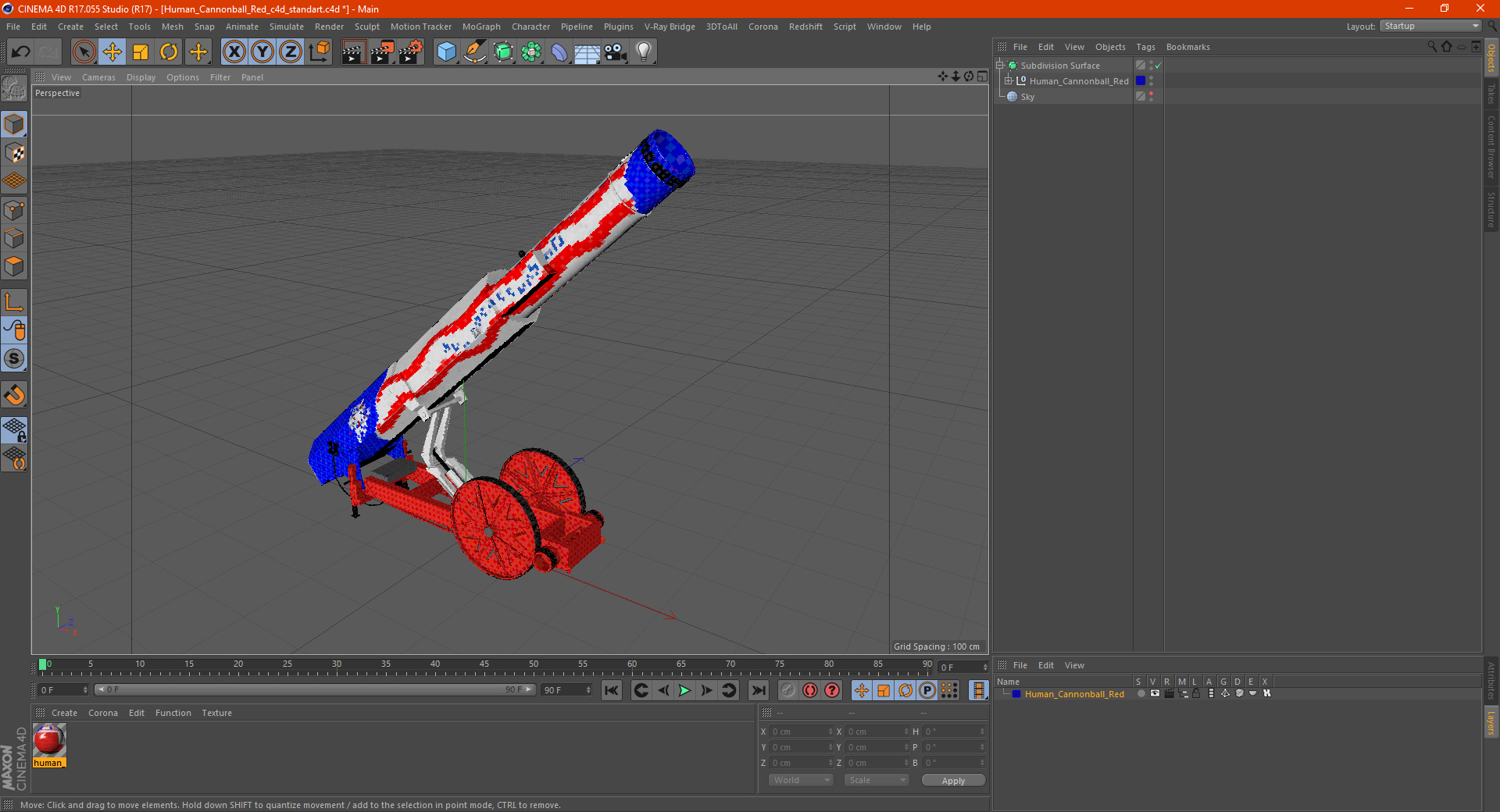
Task: Switch to Edges mode
Action: tap(14, 238)
